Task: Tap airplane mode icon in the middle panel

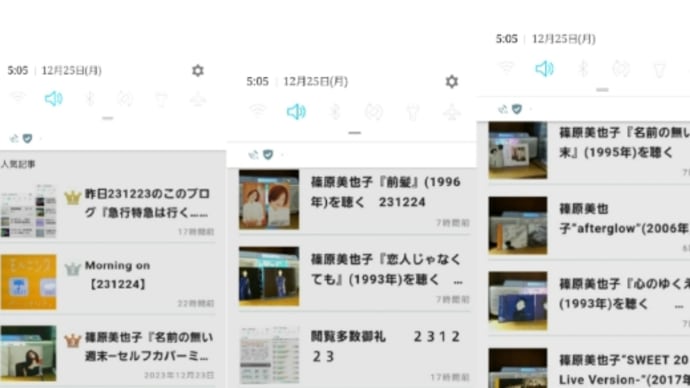Action: click(x=451, y=112)
